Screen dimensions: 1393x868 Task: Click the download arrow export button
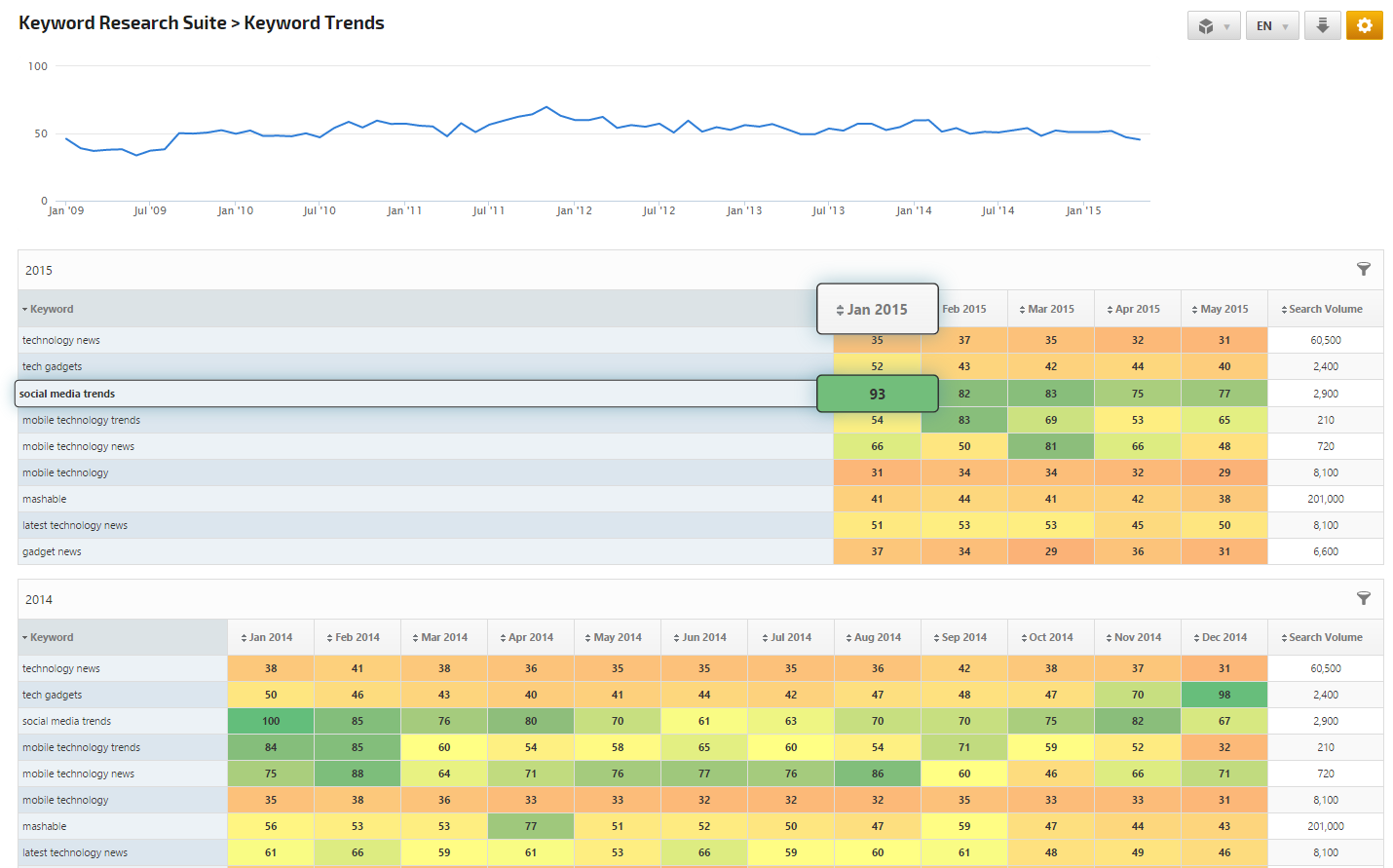1322,26
